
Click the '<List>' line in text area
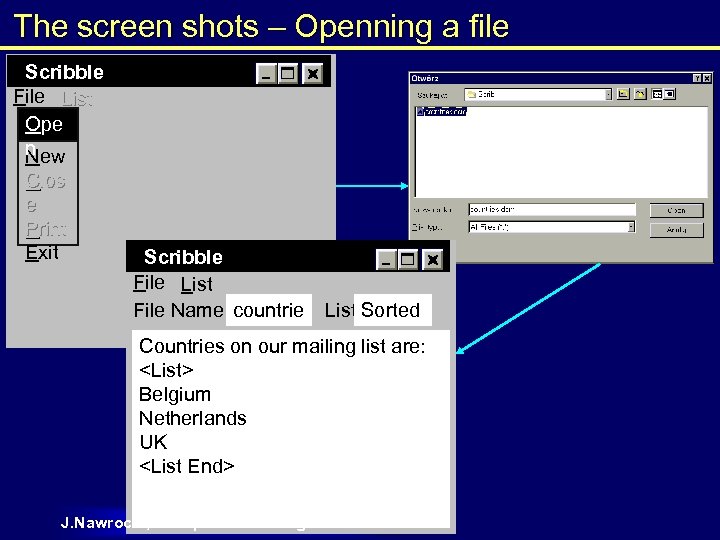pos(166,370)
